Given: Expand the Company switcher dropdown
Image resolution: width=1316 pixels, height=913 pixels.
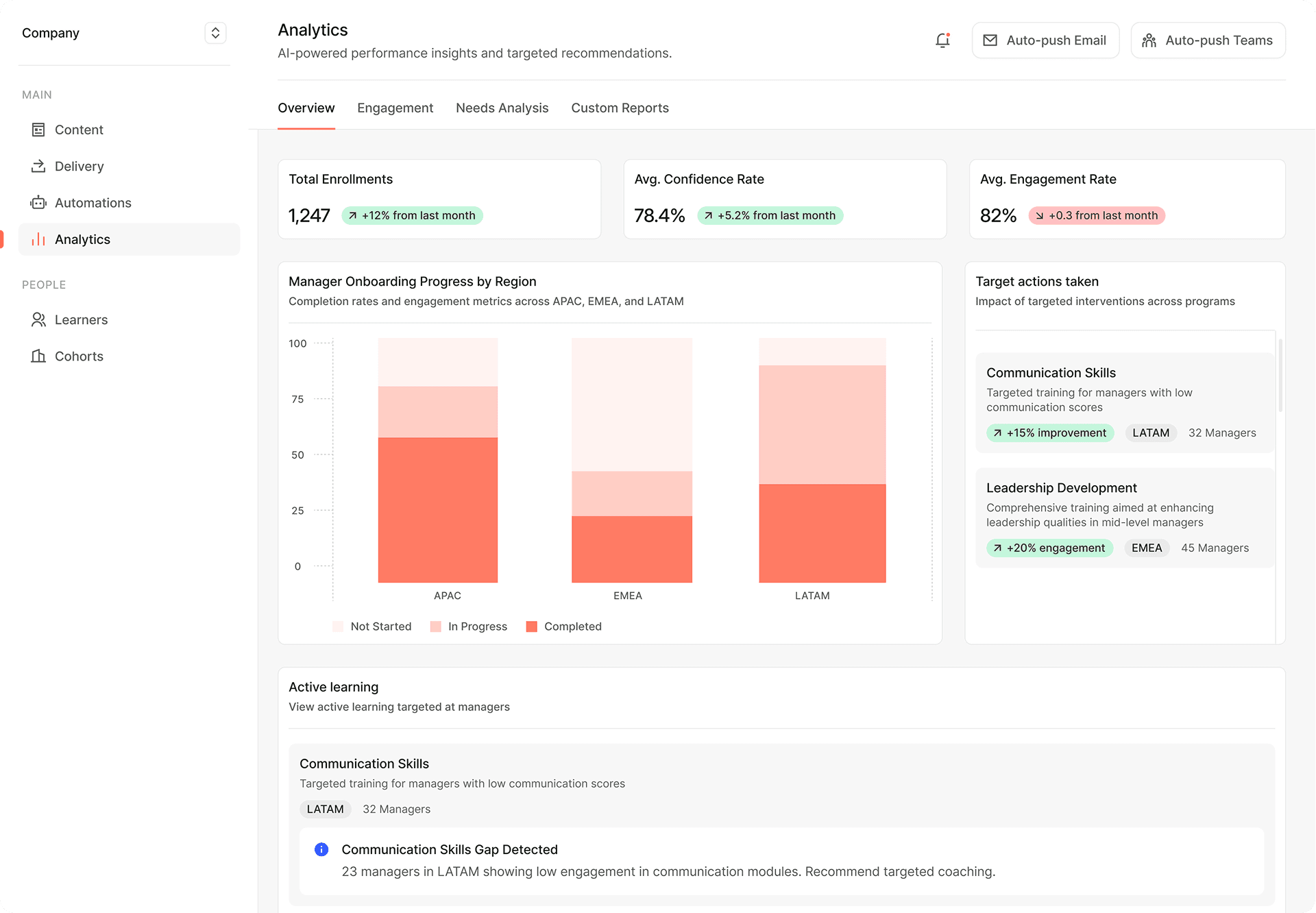Looking at the screenshot, I should click(x=215, y=33).
